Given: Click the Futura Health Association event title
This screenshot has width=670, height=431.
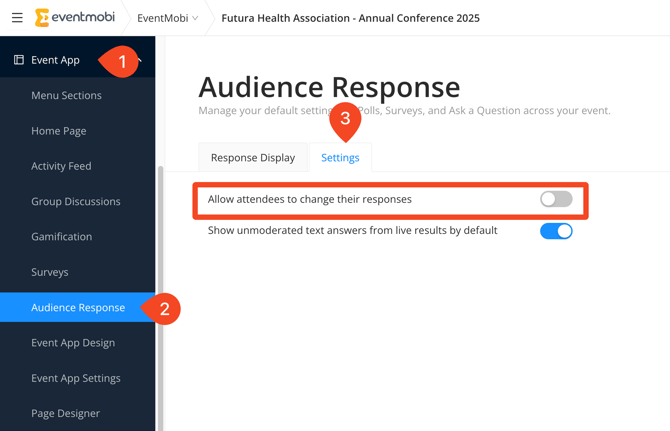Looking at the screenshot, I should point(350,18).
